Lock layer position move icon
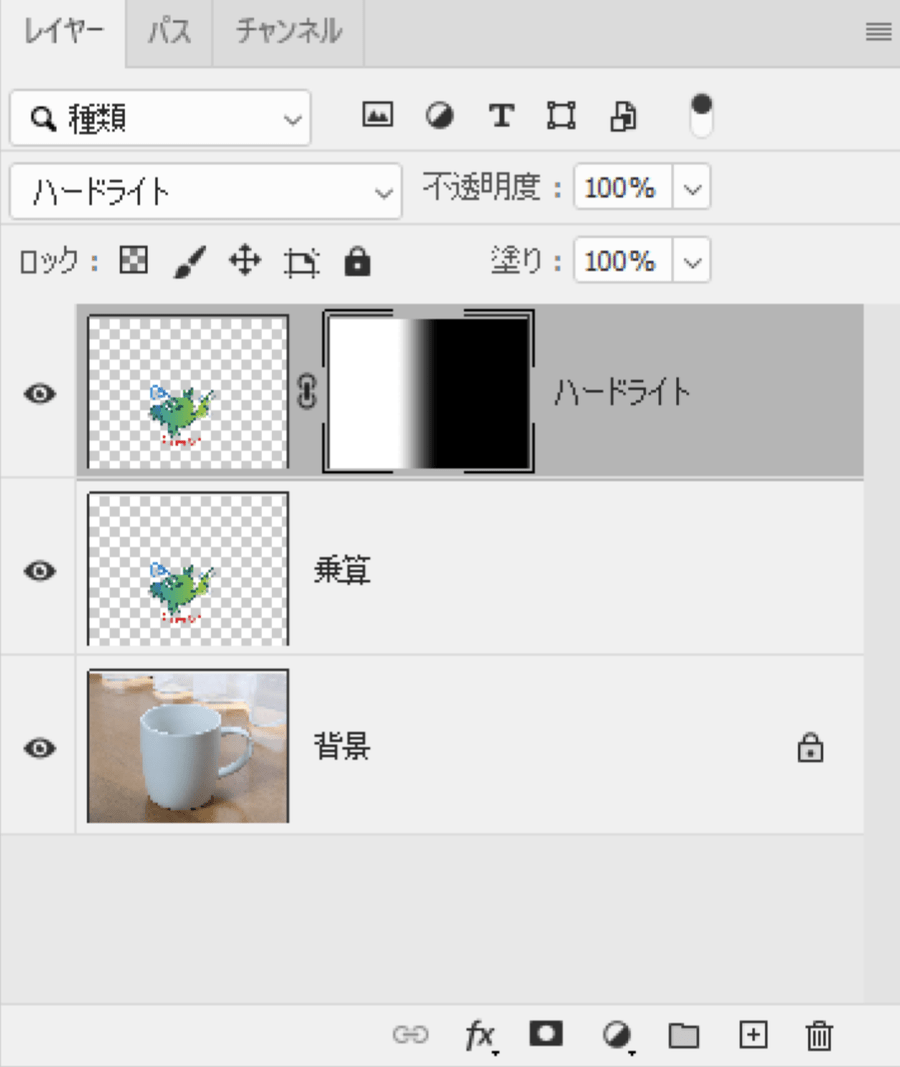Viewport: 900px width, 1067px height. tap(245, 261)
